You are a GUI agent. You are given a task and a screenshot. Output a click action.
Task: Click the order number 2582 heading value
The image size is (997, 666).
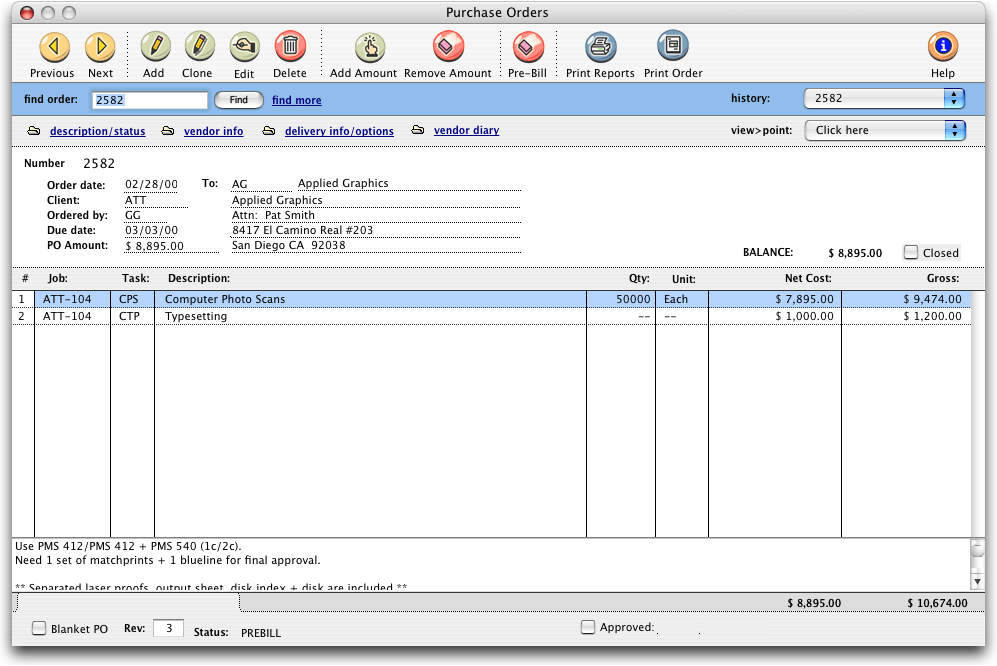(x=99, y=163)
